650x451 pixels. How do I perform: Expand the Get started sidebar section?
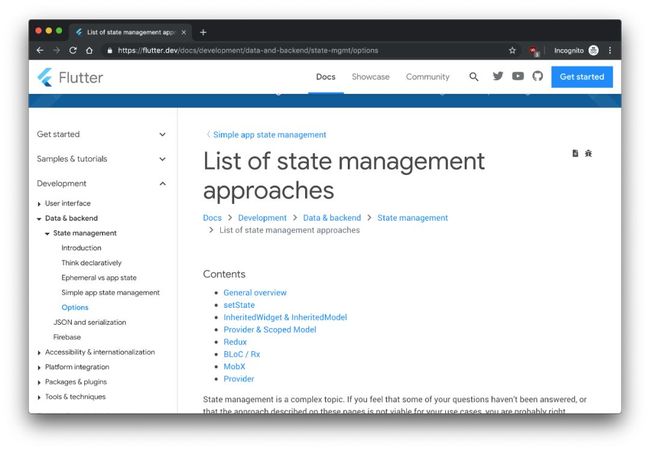101,134
